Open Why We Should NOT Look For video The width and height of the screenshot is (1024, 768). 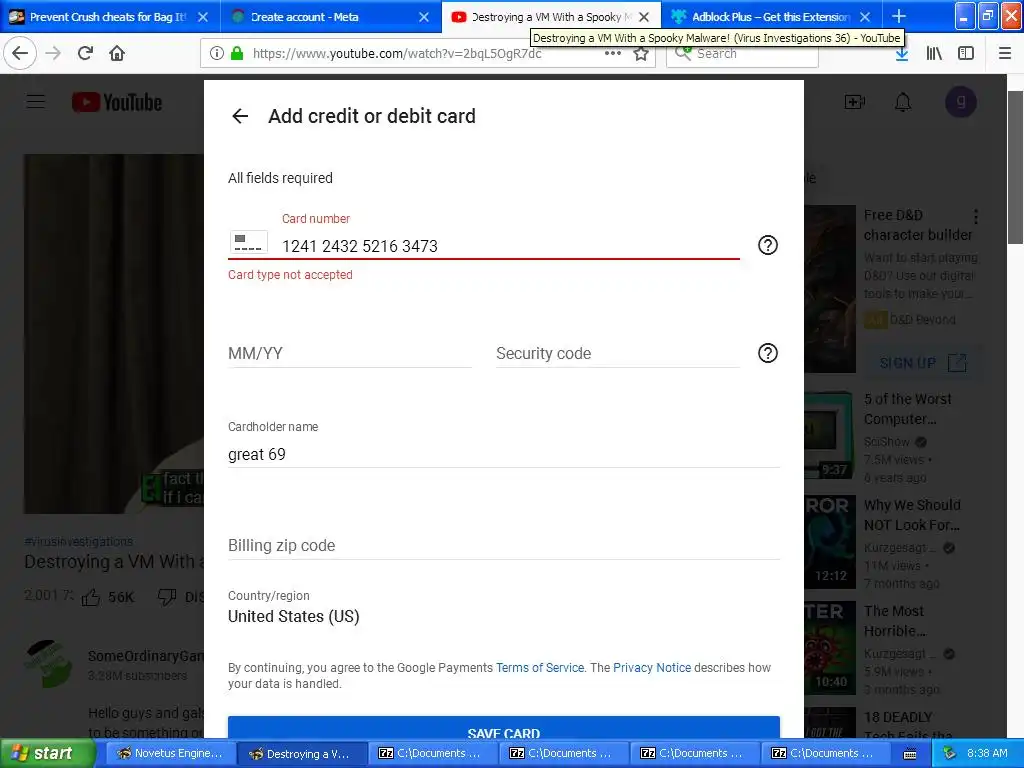[912, 515]
